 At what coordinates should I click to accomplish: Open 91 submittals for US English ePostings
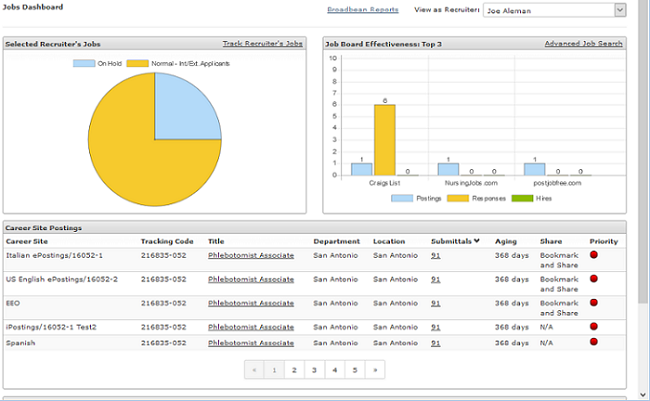[x=436, y=279]
